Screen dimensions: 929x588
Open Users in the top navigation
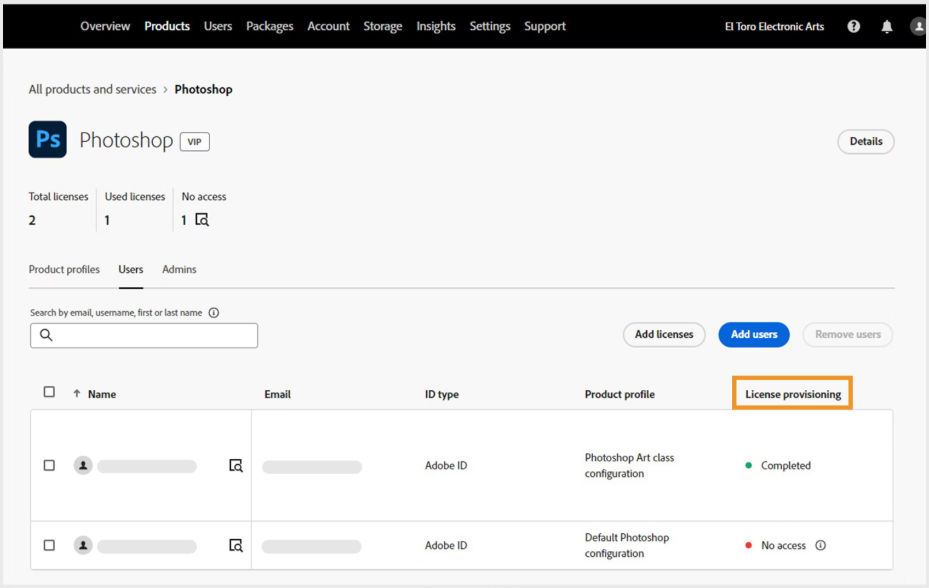click(x=218, y=26)
